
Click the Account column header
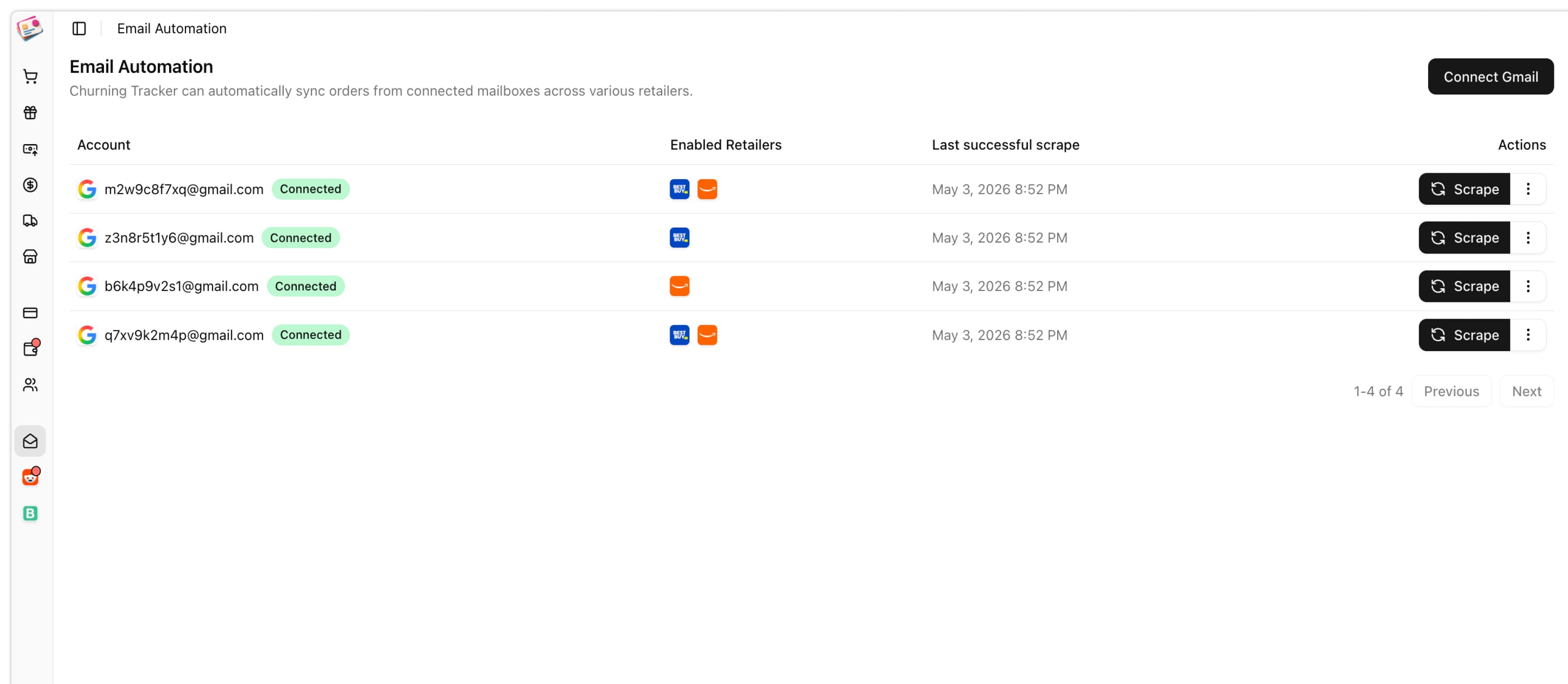click(x=103, y=145)
